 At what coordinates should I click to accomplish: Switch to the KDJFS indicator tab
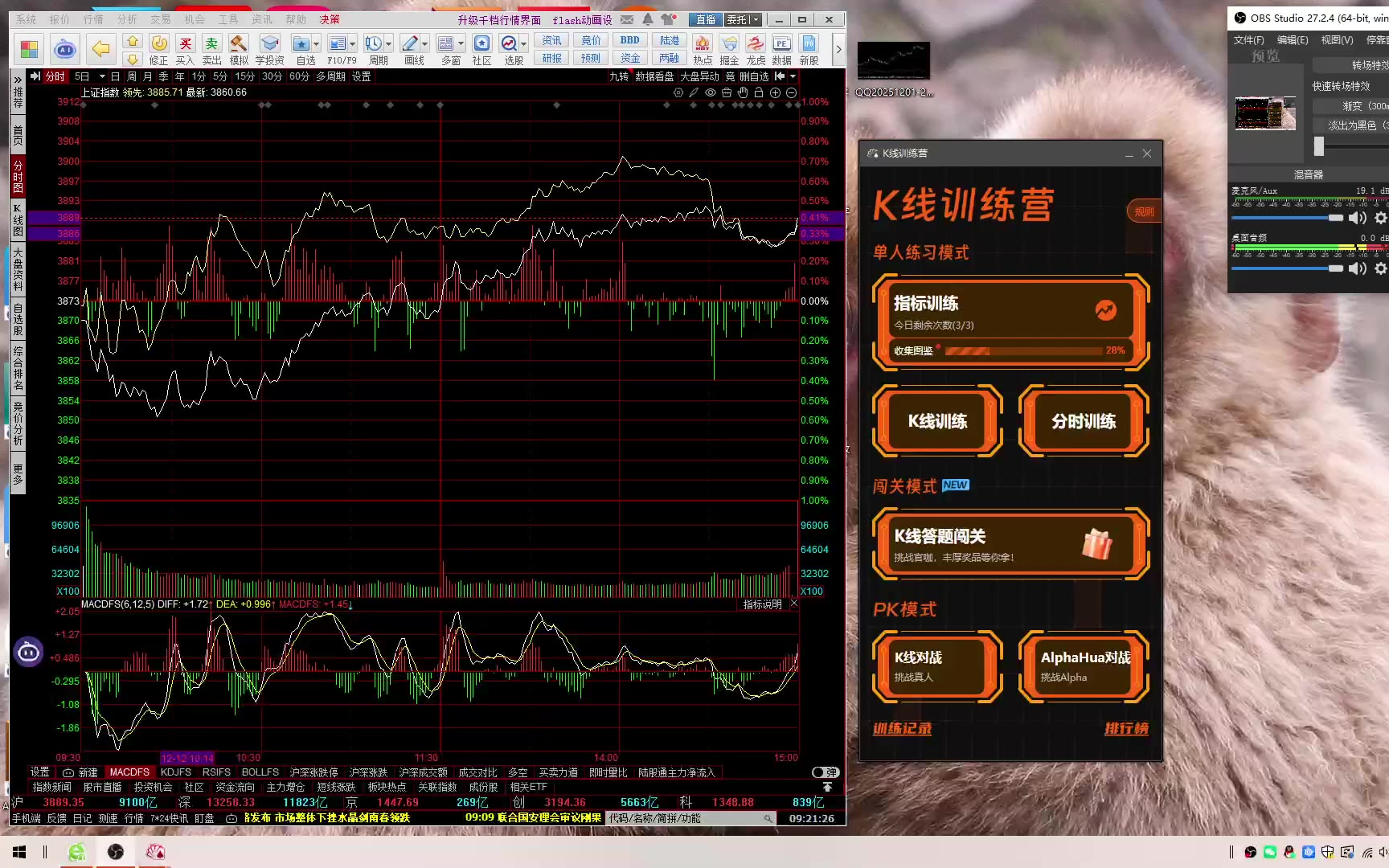(x=175, y=772)
